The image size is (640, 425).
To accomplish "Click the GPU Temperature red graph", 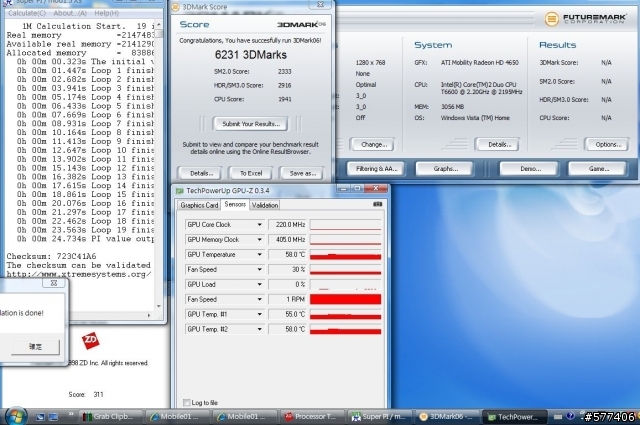I will (345, 254).
